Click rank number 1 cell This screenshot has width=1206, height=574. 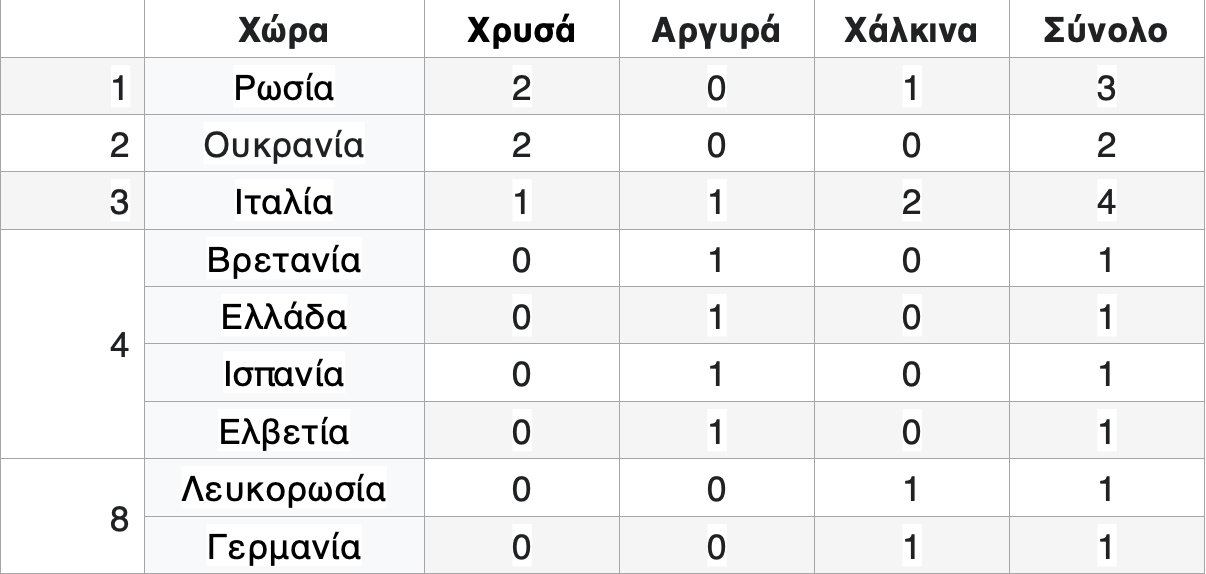click(119, 88)
